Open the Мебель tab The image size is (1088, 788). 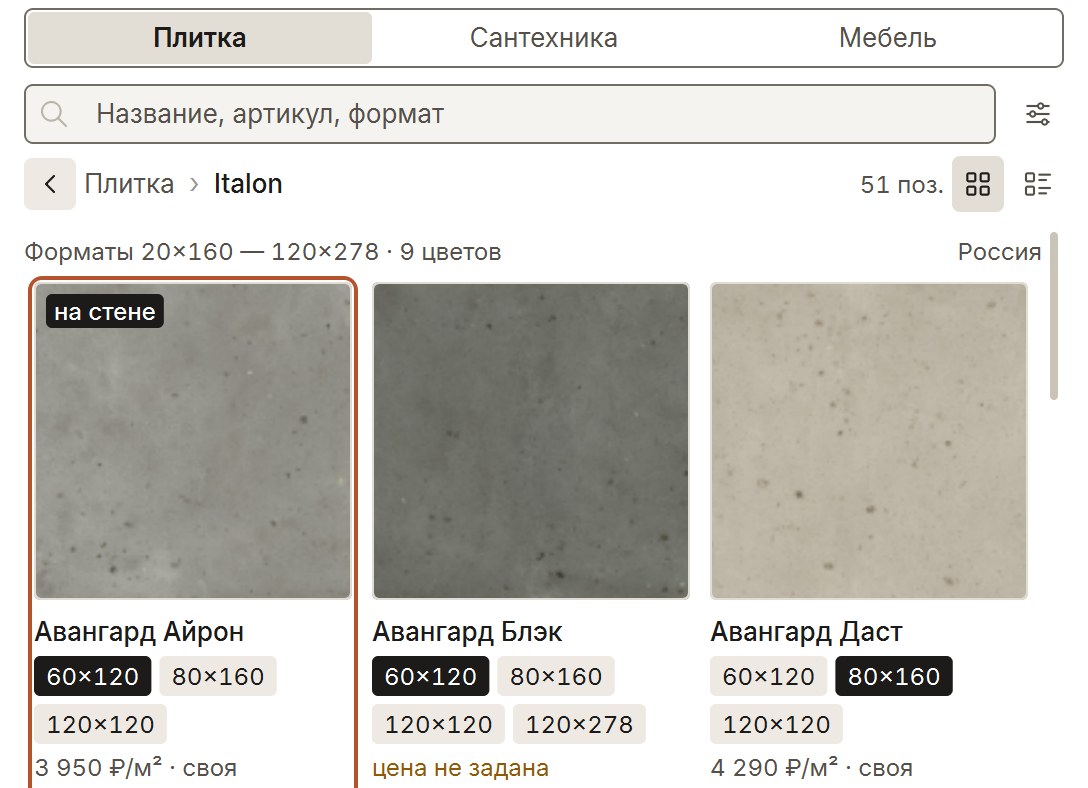(887, 38)
